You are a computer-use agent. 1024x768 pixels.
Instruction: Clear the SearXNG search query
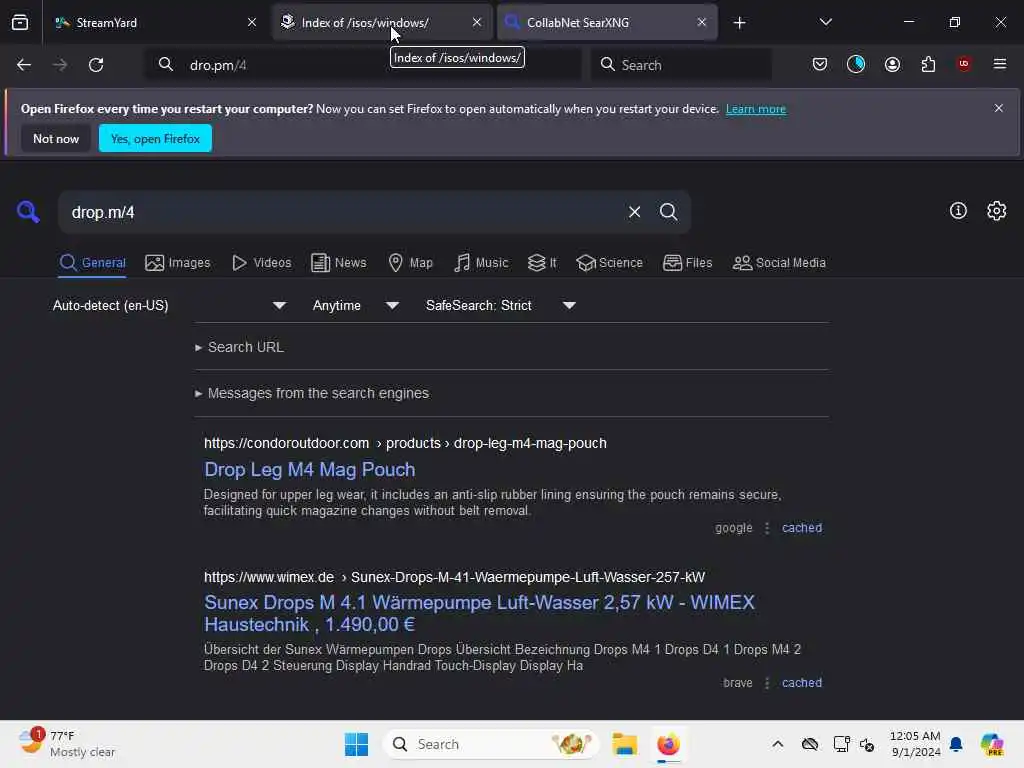pyautogui.click(x=634, y=212)
